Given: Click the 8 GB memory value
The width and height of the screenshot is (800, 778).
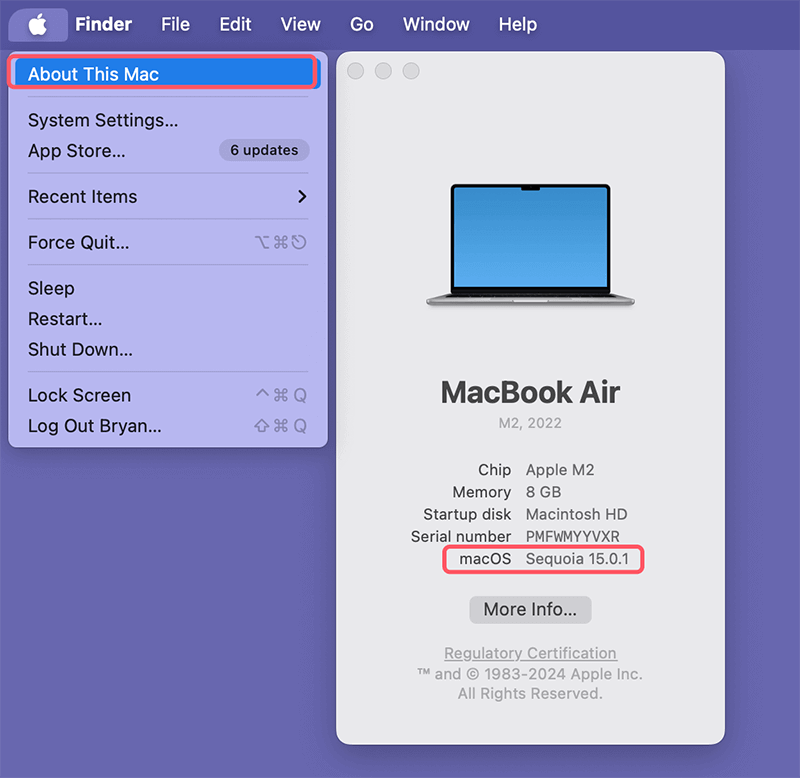Looking at the screenshot, I should pos(543,492).
